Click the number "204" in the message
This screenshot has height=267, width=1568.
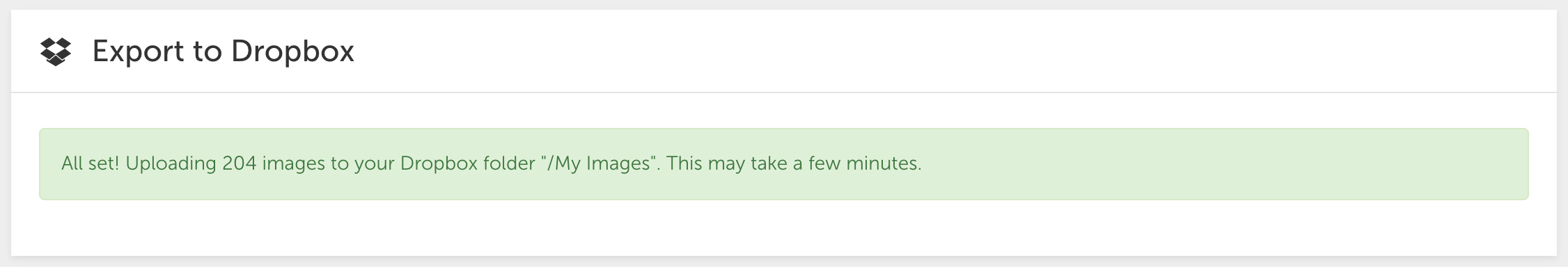point(240,164)
